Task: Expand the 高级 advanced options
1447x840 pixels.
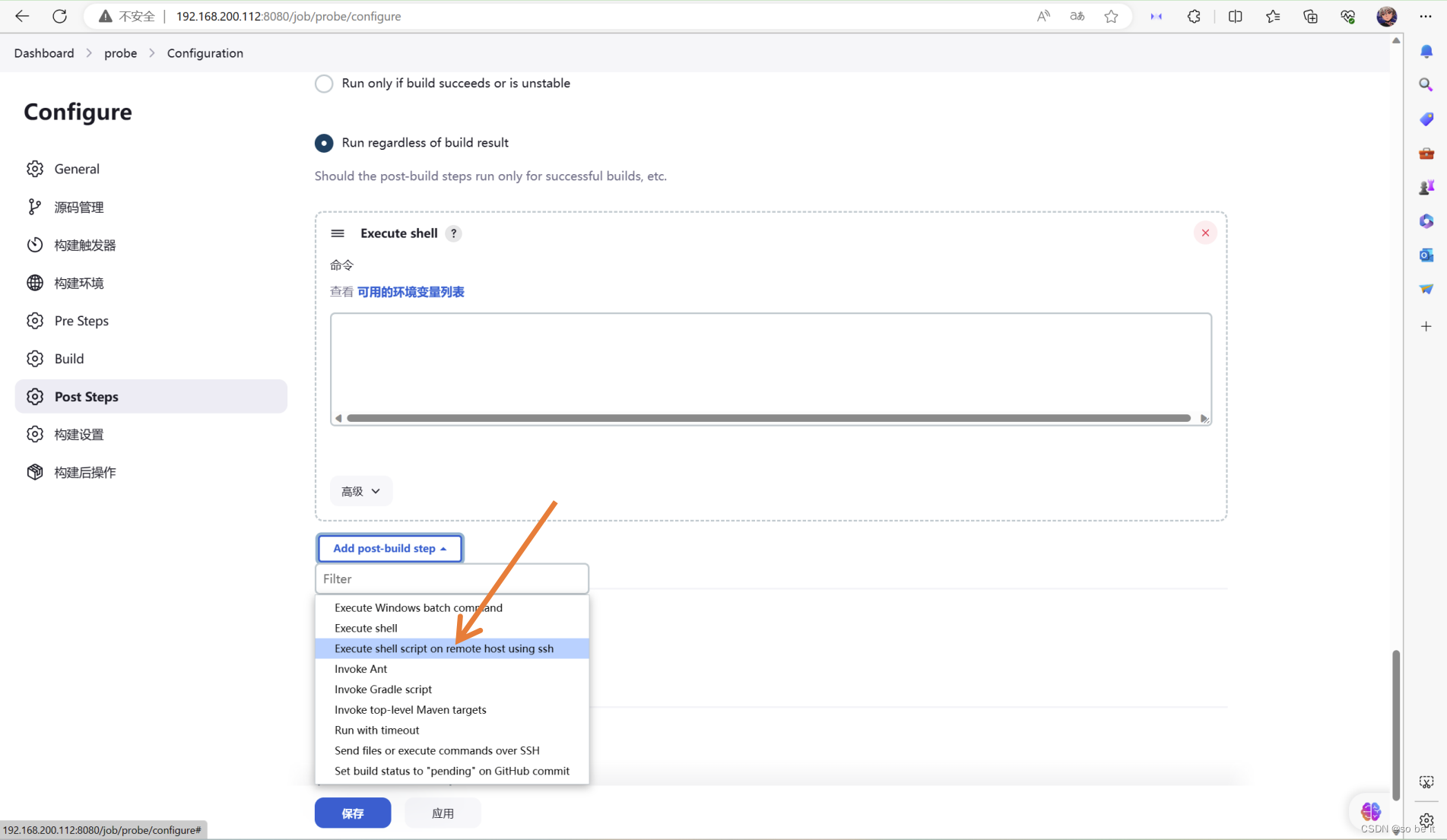Action: point(360,491)
